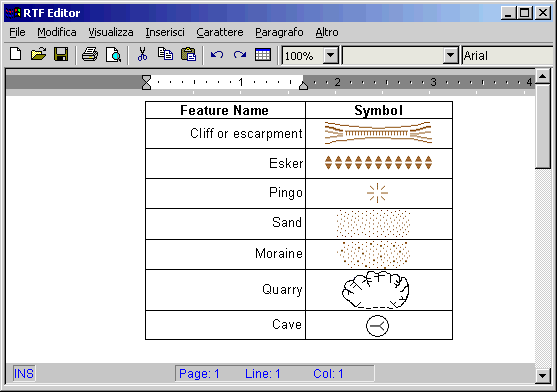Image resolution: width=557 pixels, height=392 pixels.
Task: Click the vertical scrollbar down arrow
Action: pos(542,376)
